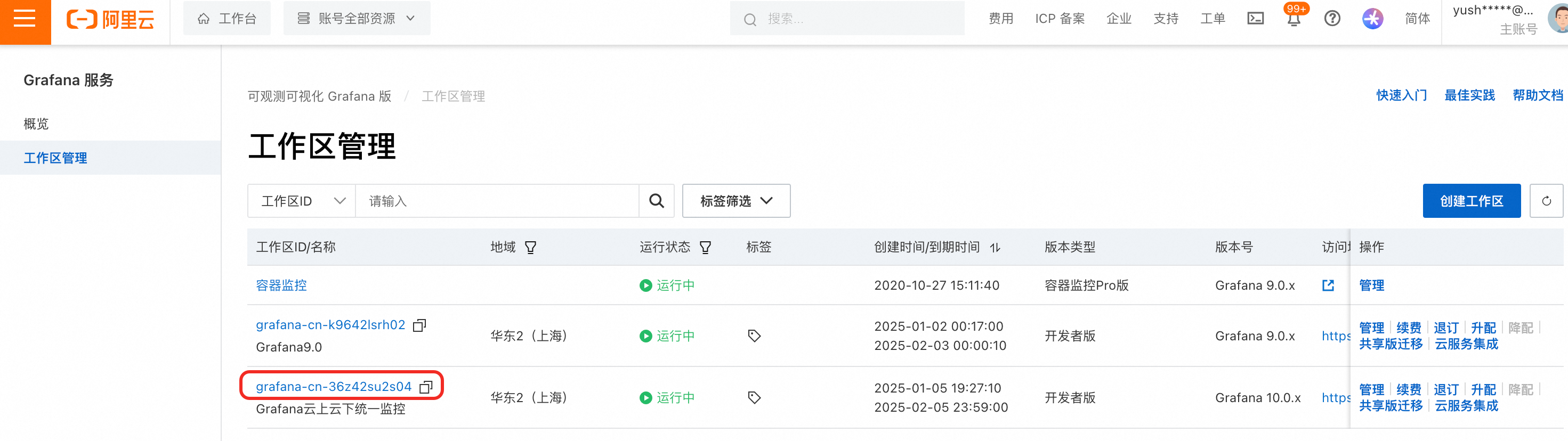The width and height of the screenshot is (1568, 441).
Task: Click the search magnifier button for workspace ID
Action: (x=656, y=201)
